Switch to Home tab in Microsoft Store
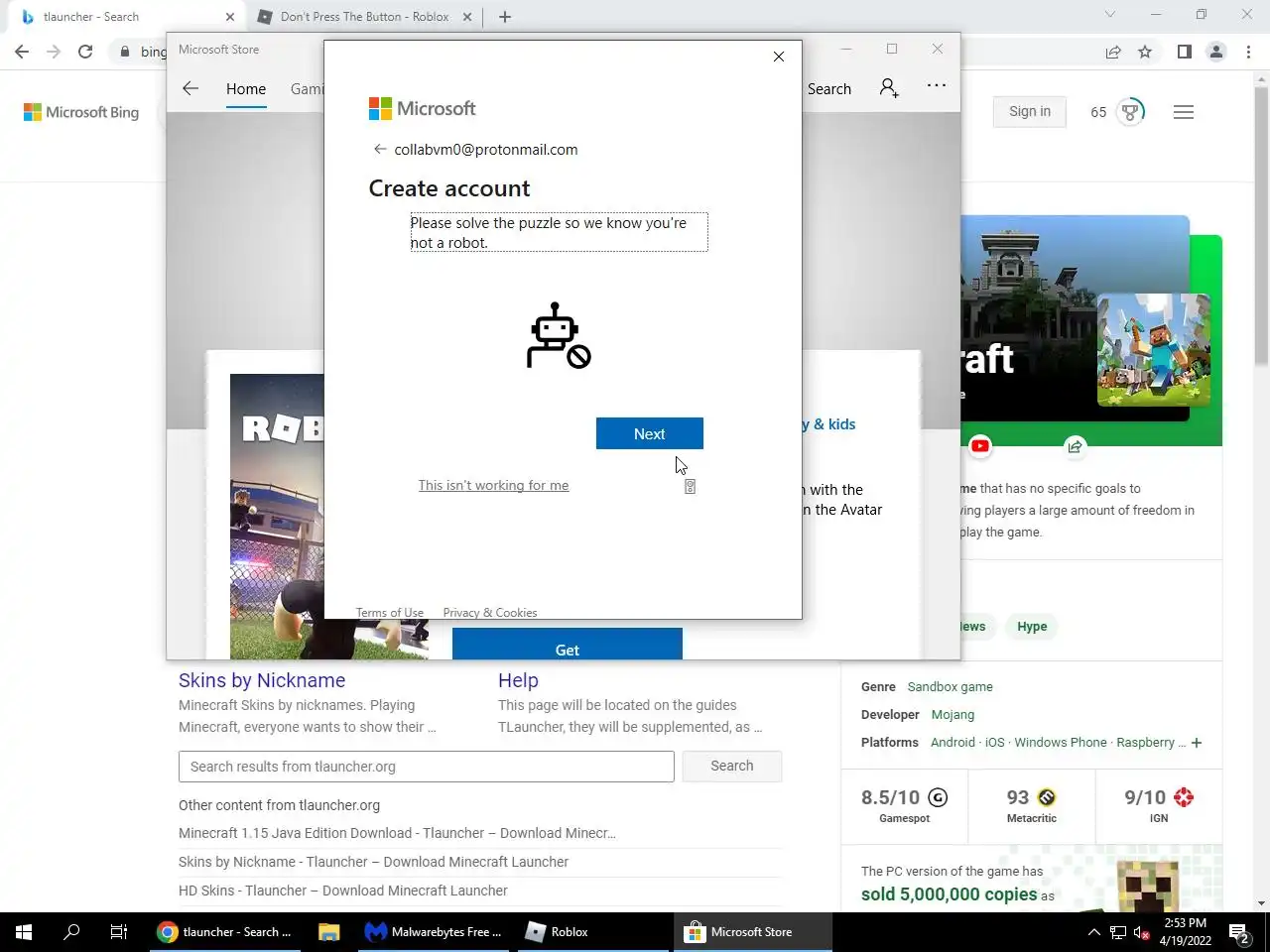1270x952 pixels. point(246,89)
